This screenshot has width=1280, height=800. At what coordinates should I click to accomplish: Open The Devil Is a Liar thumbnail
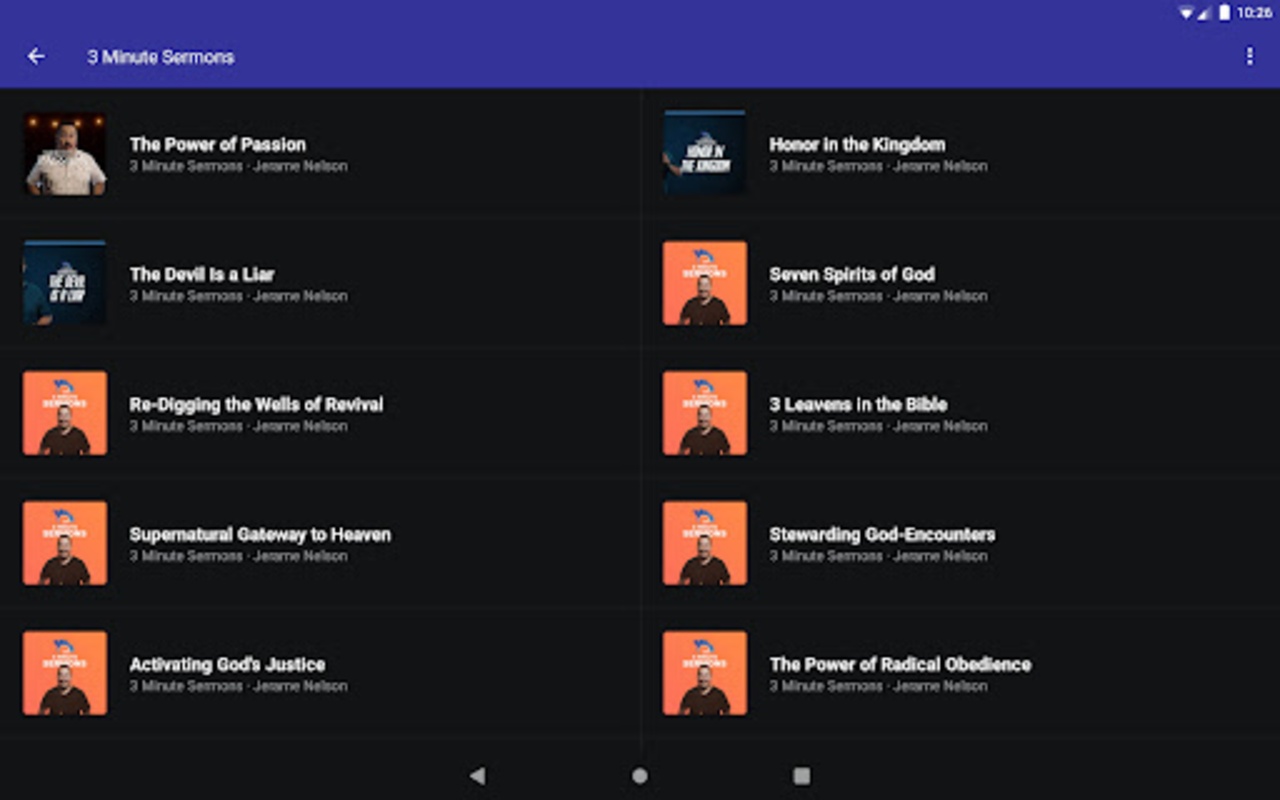point(65,283)
